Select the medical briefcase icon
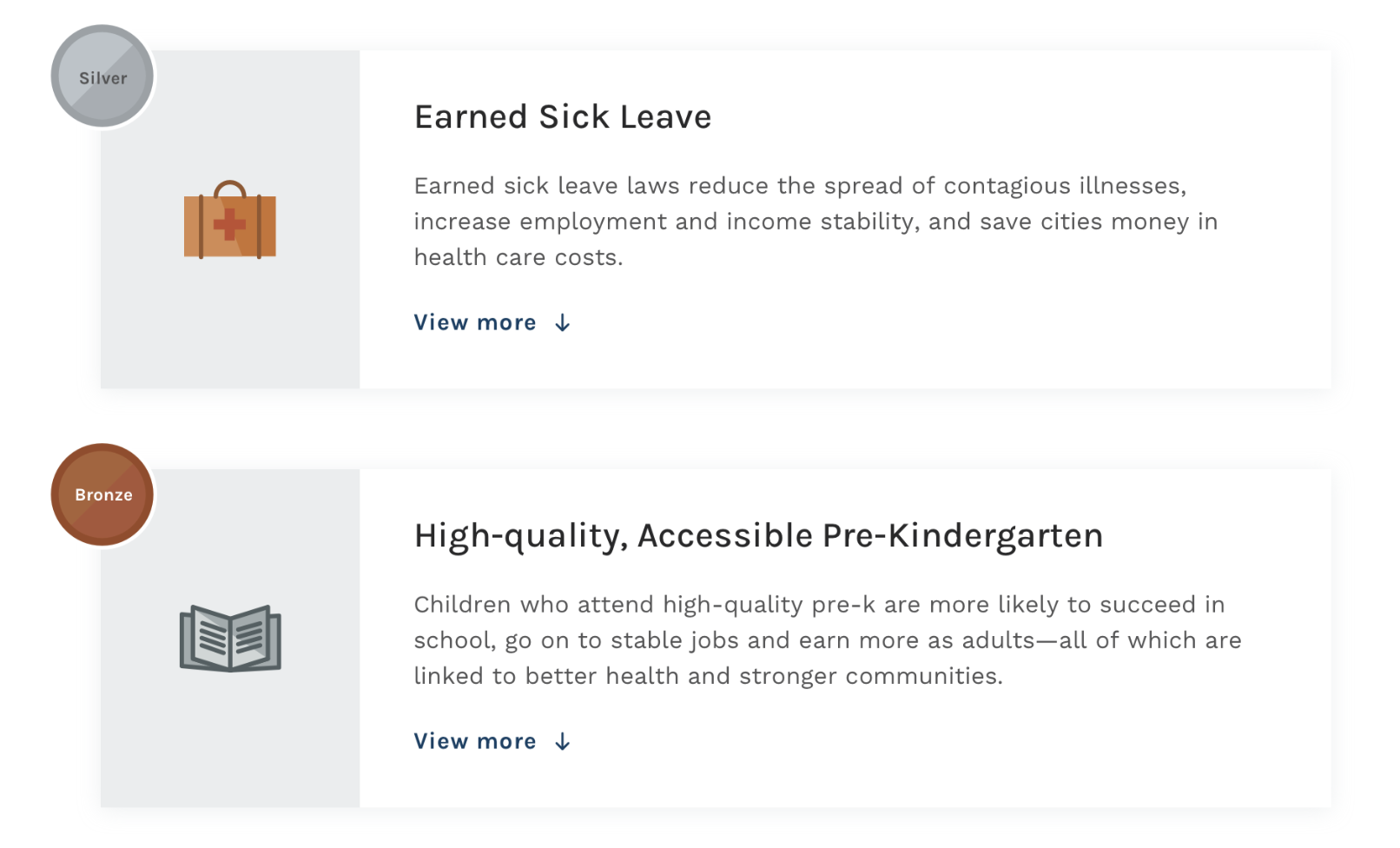This screenshot has width=1400, height=848. coord(230,220)
